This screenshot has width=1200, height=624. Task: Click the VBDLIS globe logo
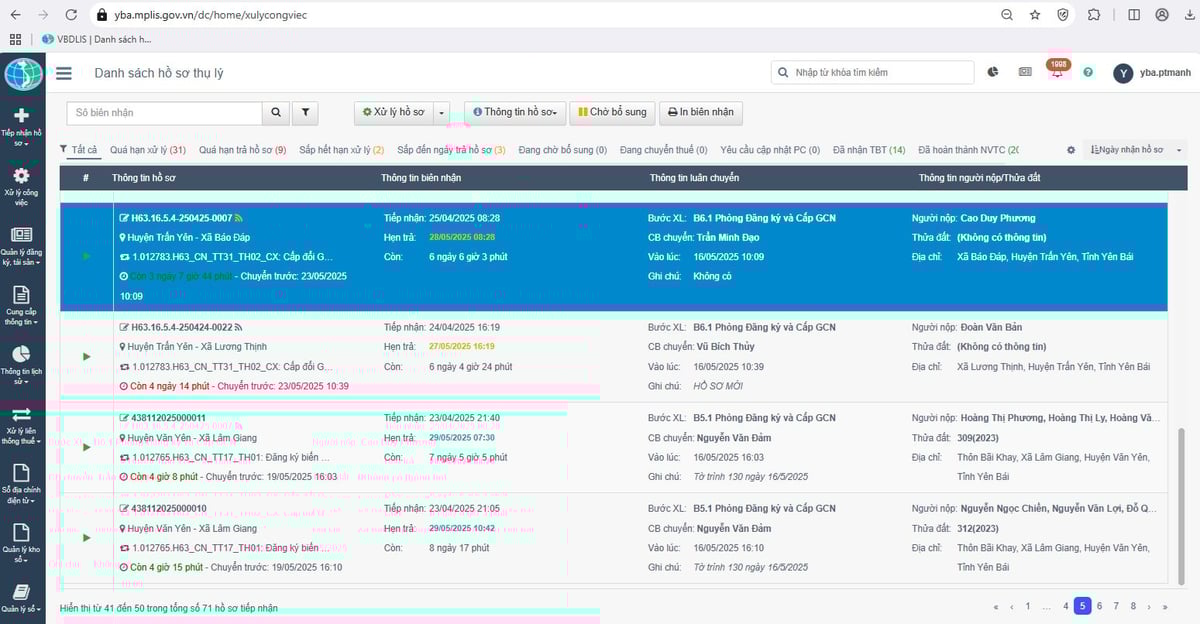[23, 74]
